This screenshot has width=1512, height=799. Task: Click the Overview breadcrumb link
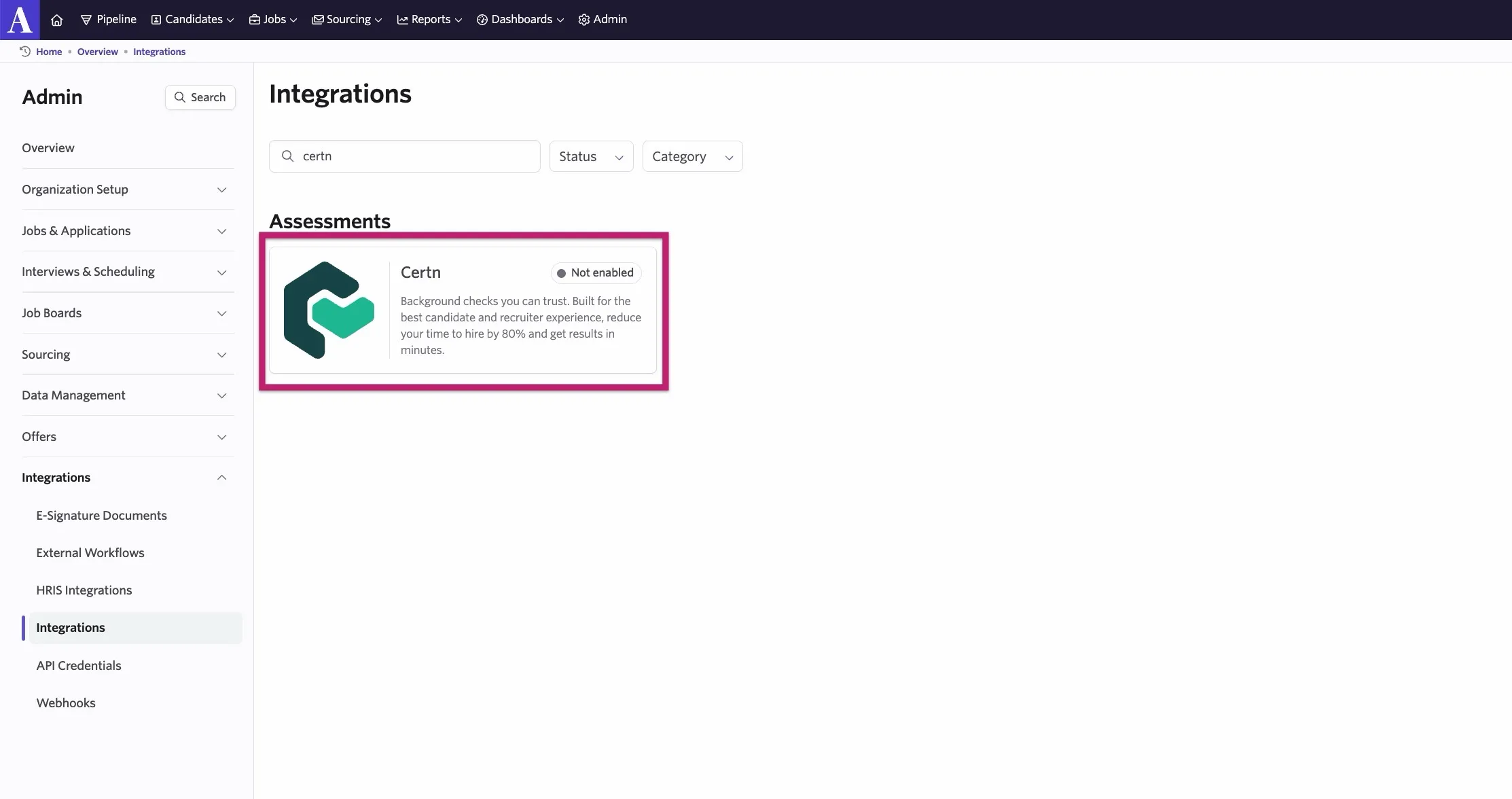(97, 52)
